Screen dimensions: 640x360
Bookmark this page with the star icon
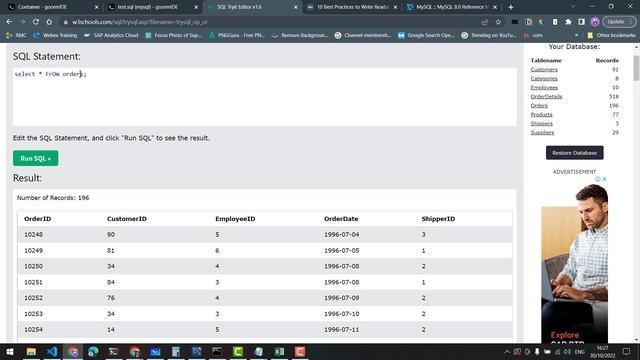[x=498, y=22]
